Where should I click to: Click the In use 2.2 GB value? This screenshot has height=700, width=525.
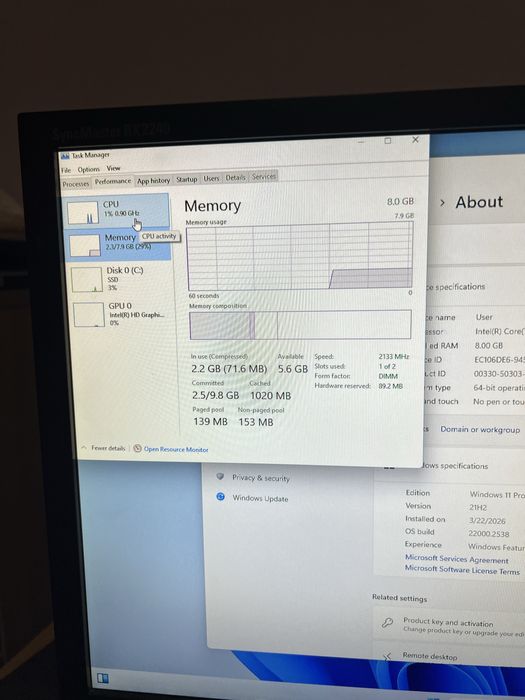point(229,369)
